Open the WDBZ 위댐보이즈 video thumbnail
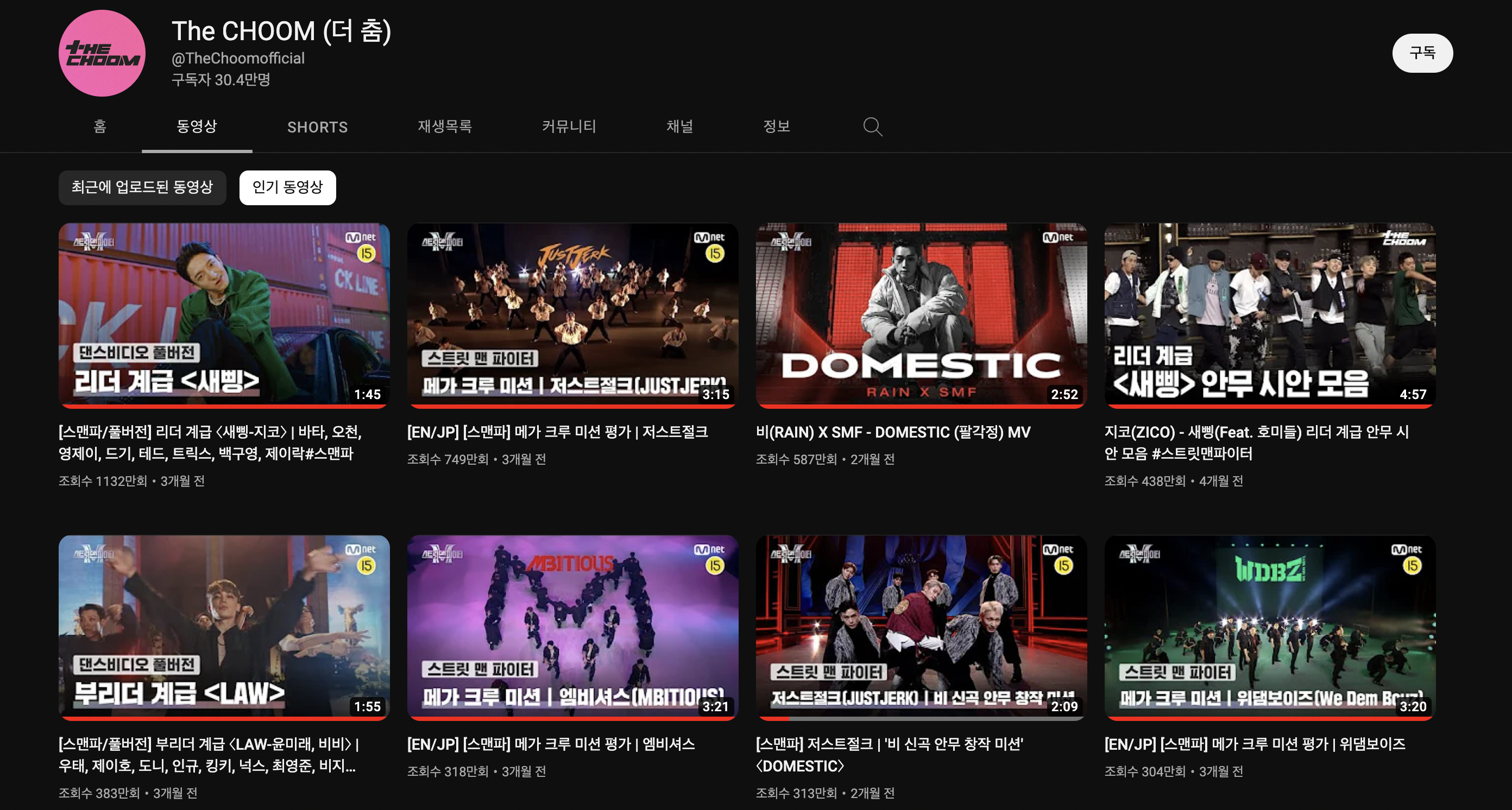Screen dimensions: 1512x810 (1269, 626)
